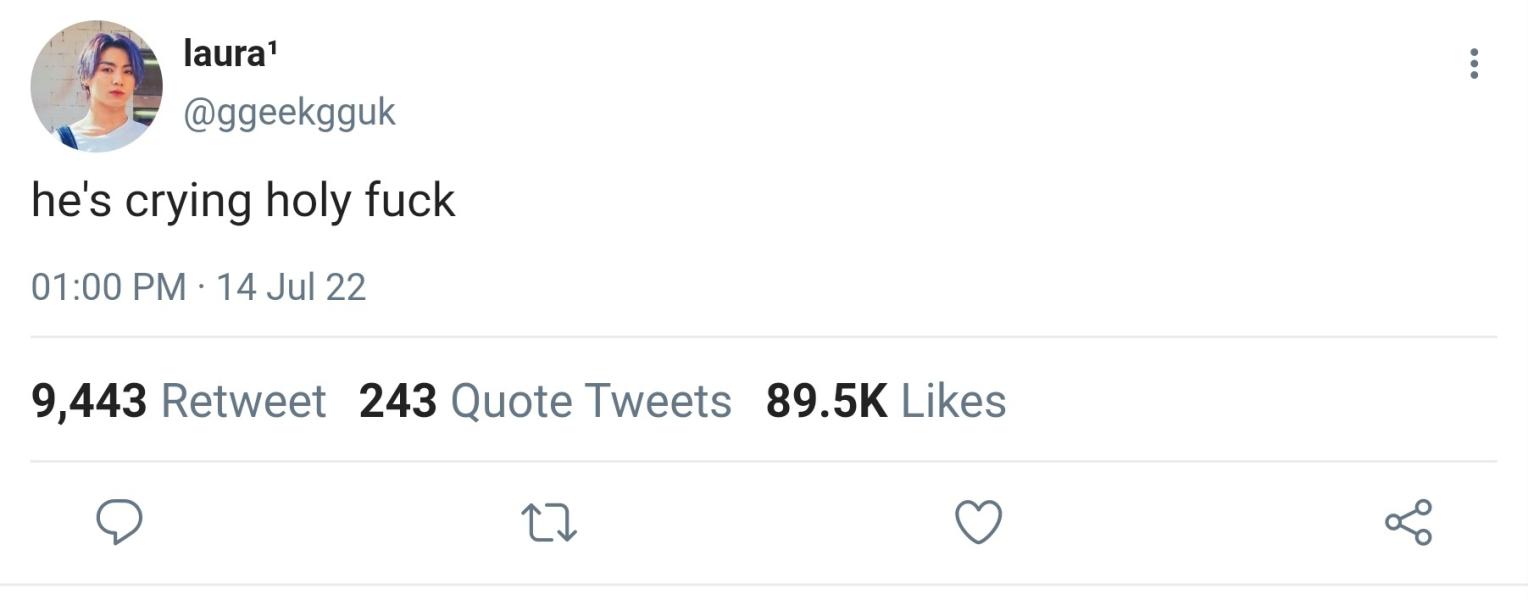The image size is (1528, 600).
Task: Open laura's profile picture
Action: 96,86
